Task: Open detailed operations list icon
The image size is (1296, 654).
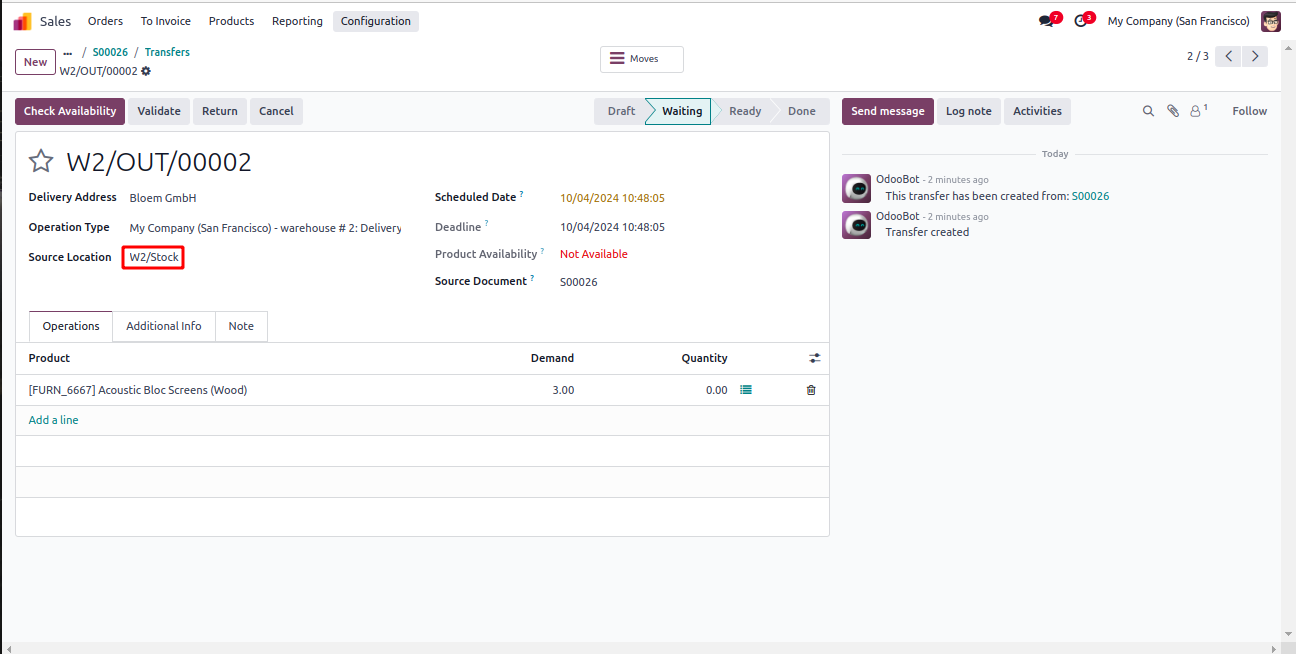Action: pyautogui.click(x=746, y=390)
